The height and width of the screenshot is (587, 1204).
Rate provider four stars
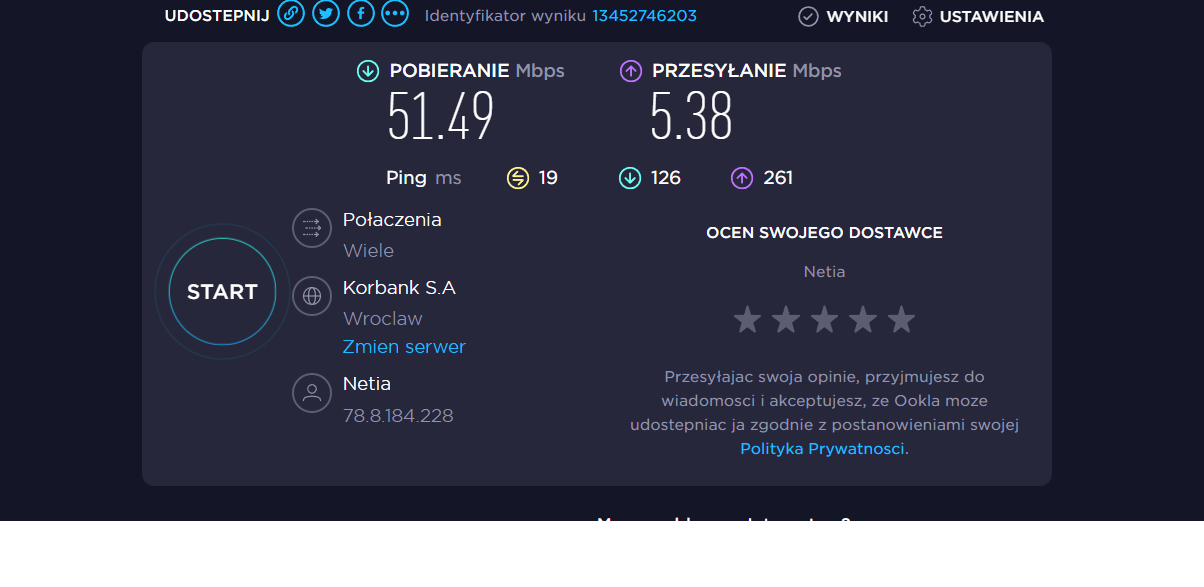click(x=863, y=320)
